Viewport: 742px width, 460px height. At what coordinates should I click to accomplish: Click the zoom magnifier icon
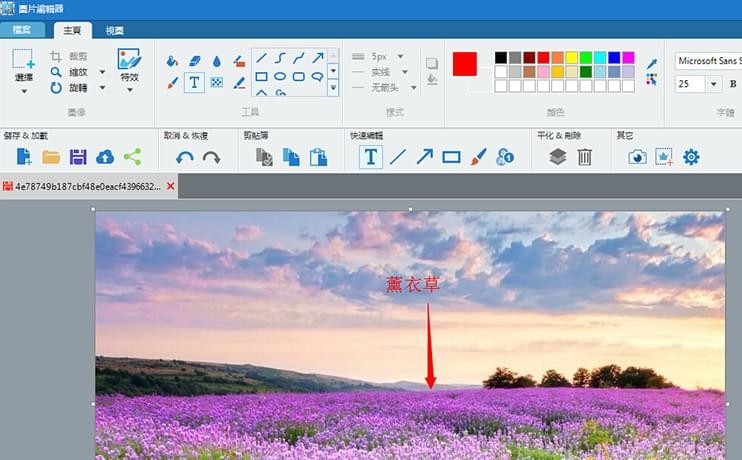[56, 72]
